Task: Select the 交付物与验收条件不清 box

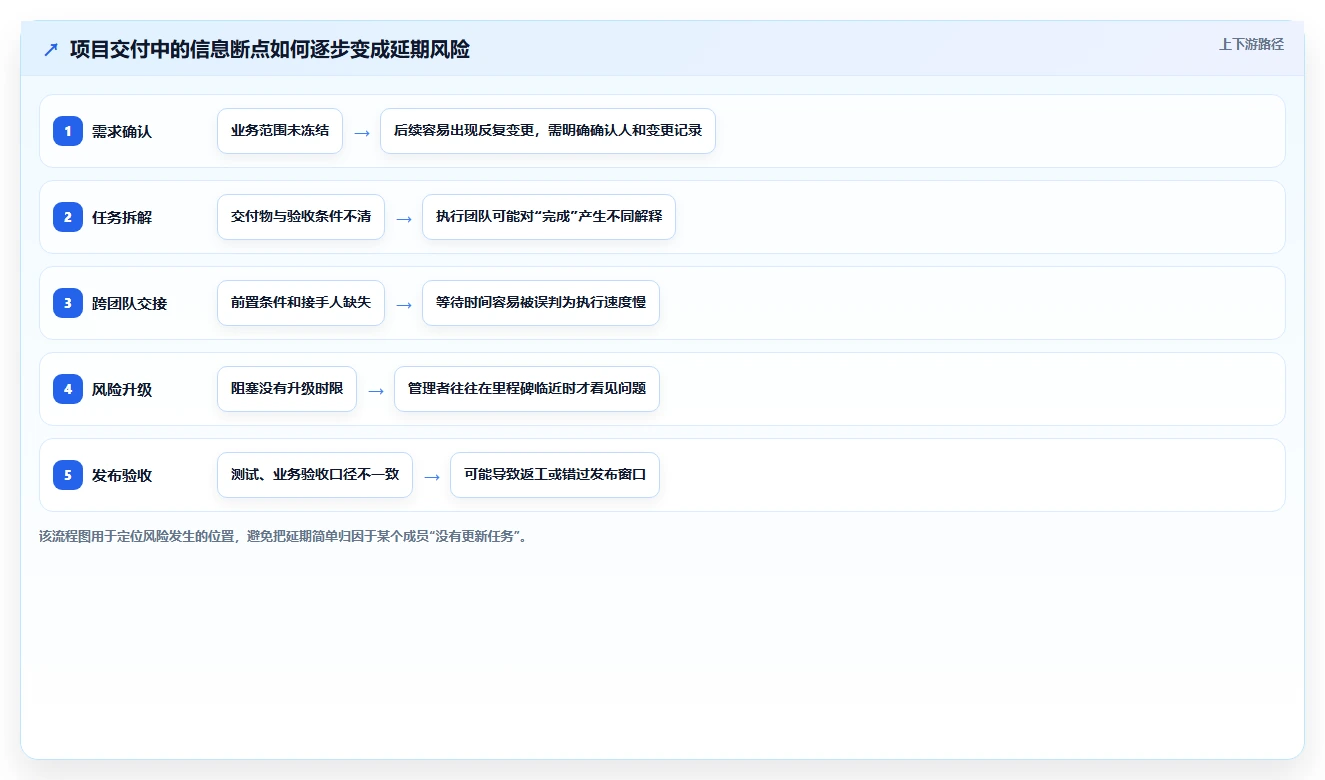Action: (301, 217)
